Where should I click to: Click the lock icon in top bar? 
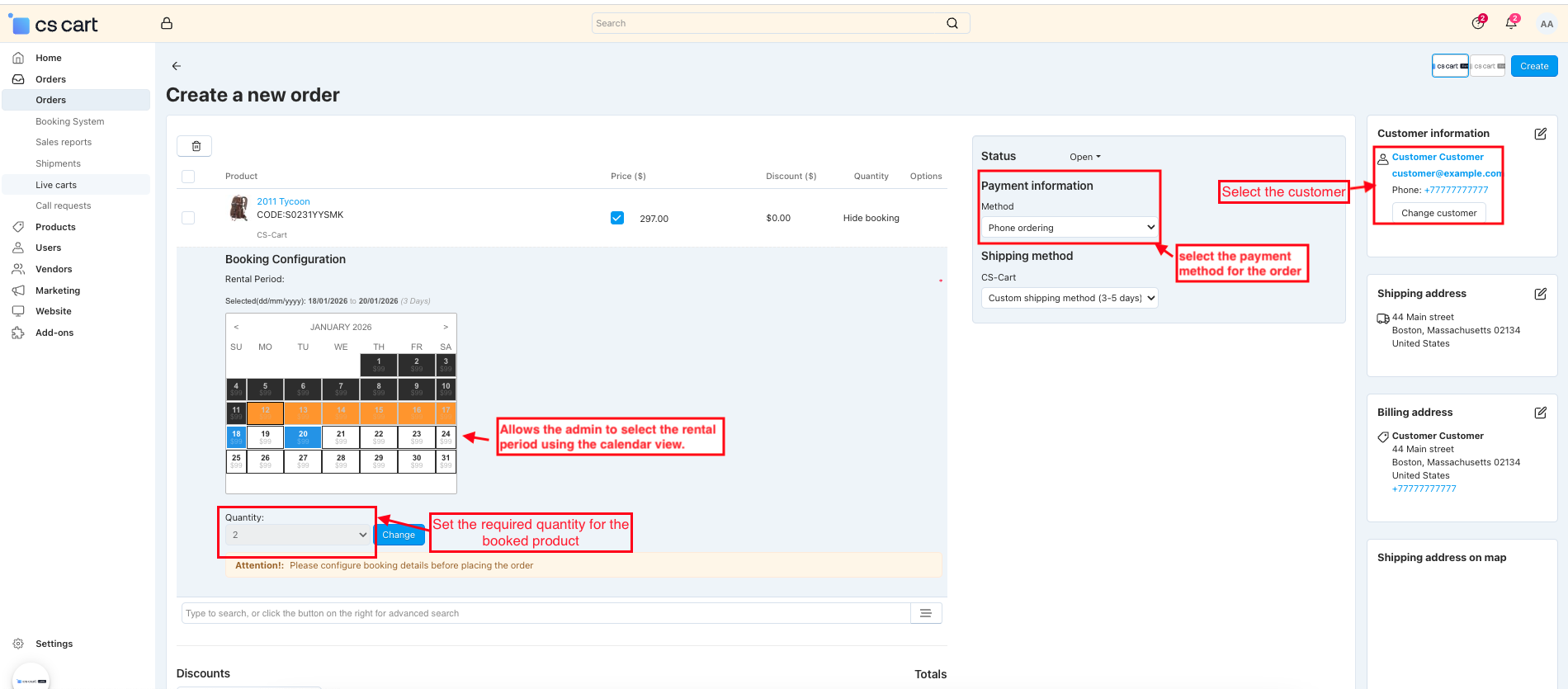coord(167,23)
